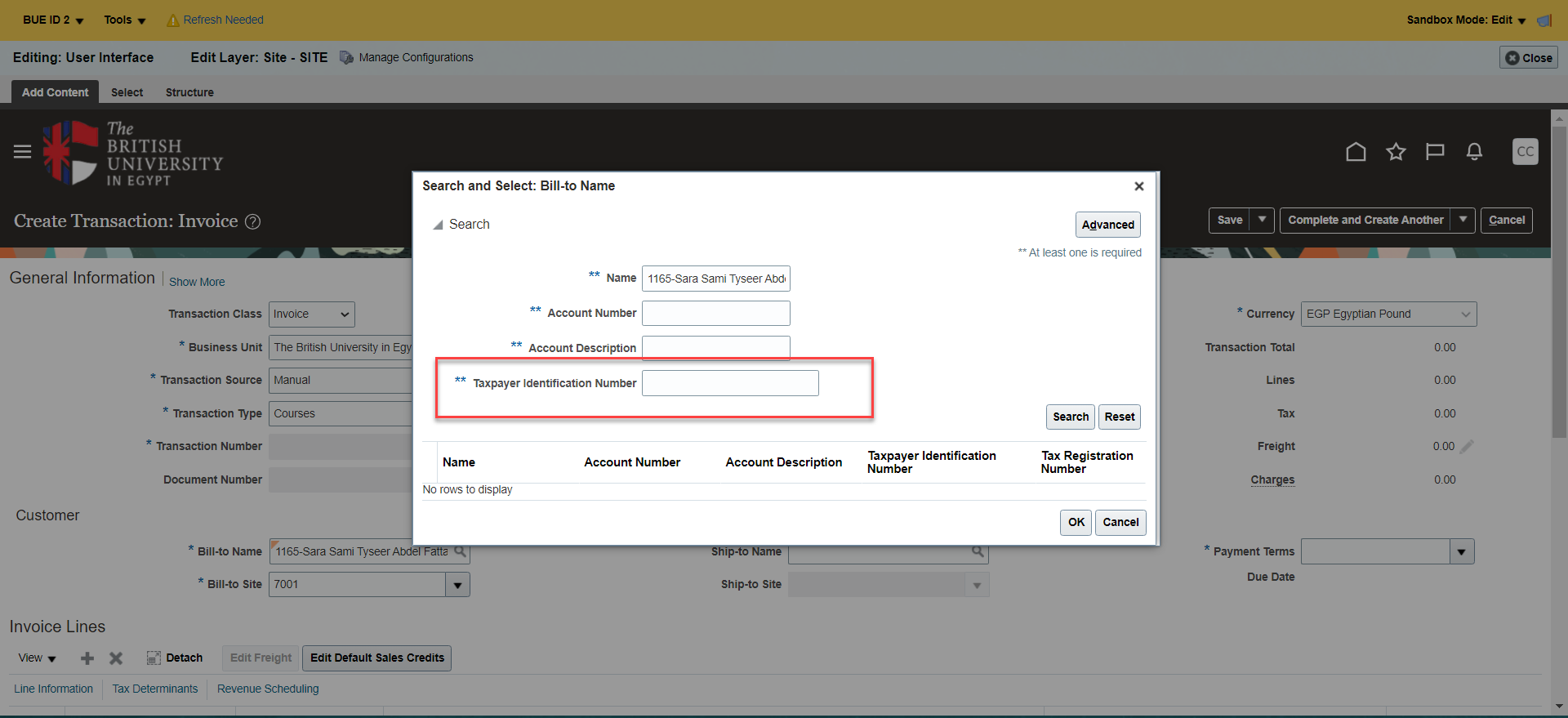Screen dimensions: 1568x718
Task: Click the Advanced button
Action: pos(1108,225)
